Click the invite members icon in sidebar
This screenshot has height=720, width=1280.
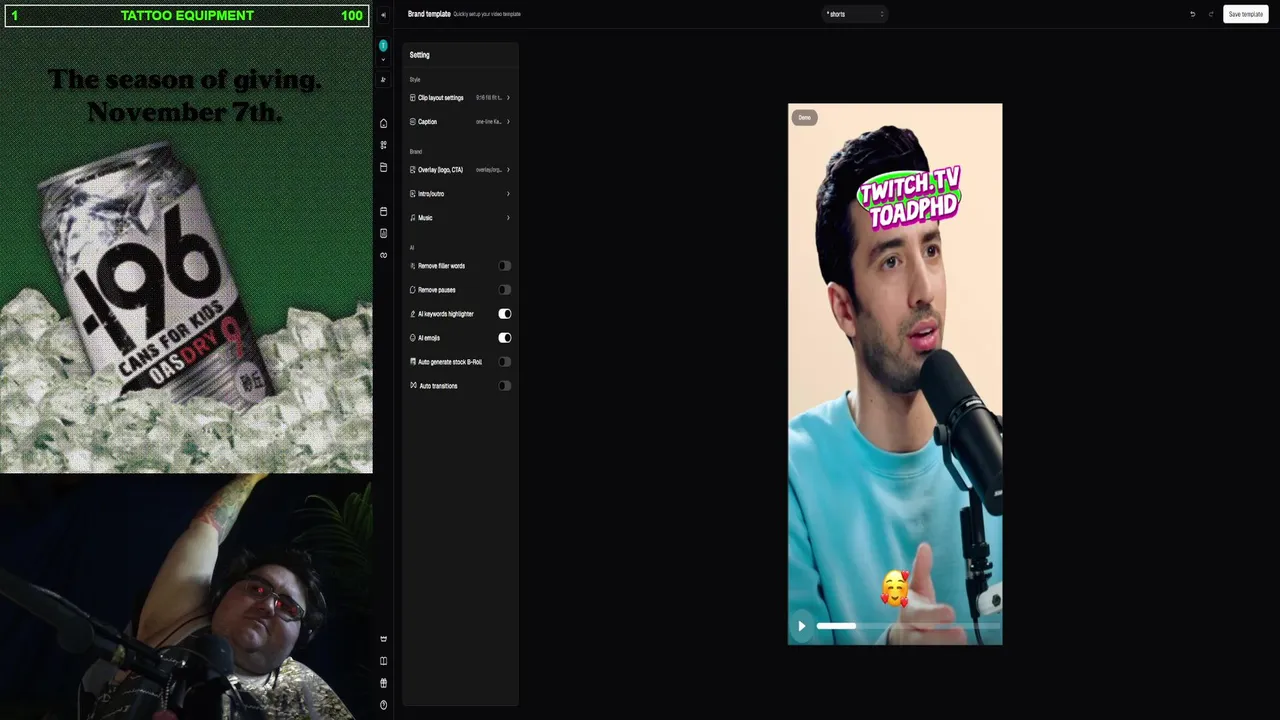point(383,80)
